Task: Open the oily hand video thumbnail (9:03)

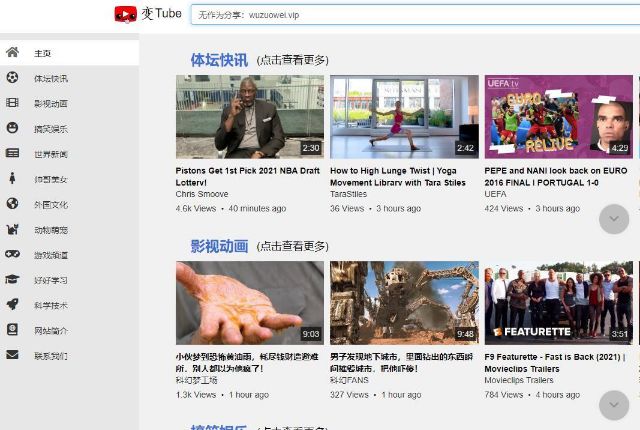Action: [x=250, y=303]
